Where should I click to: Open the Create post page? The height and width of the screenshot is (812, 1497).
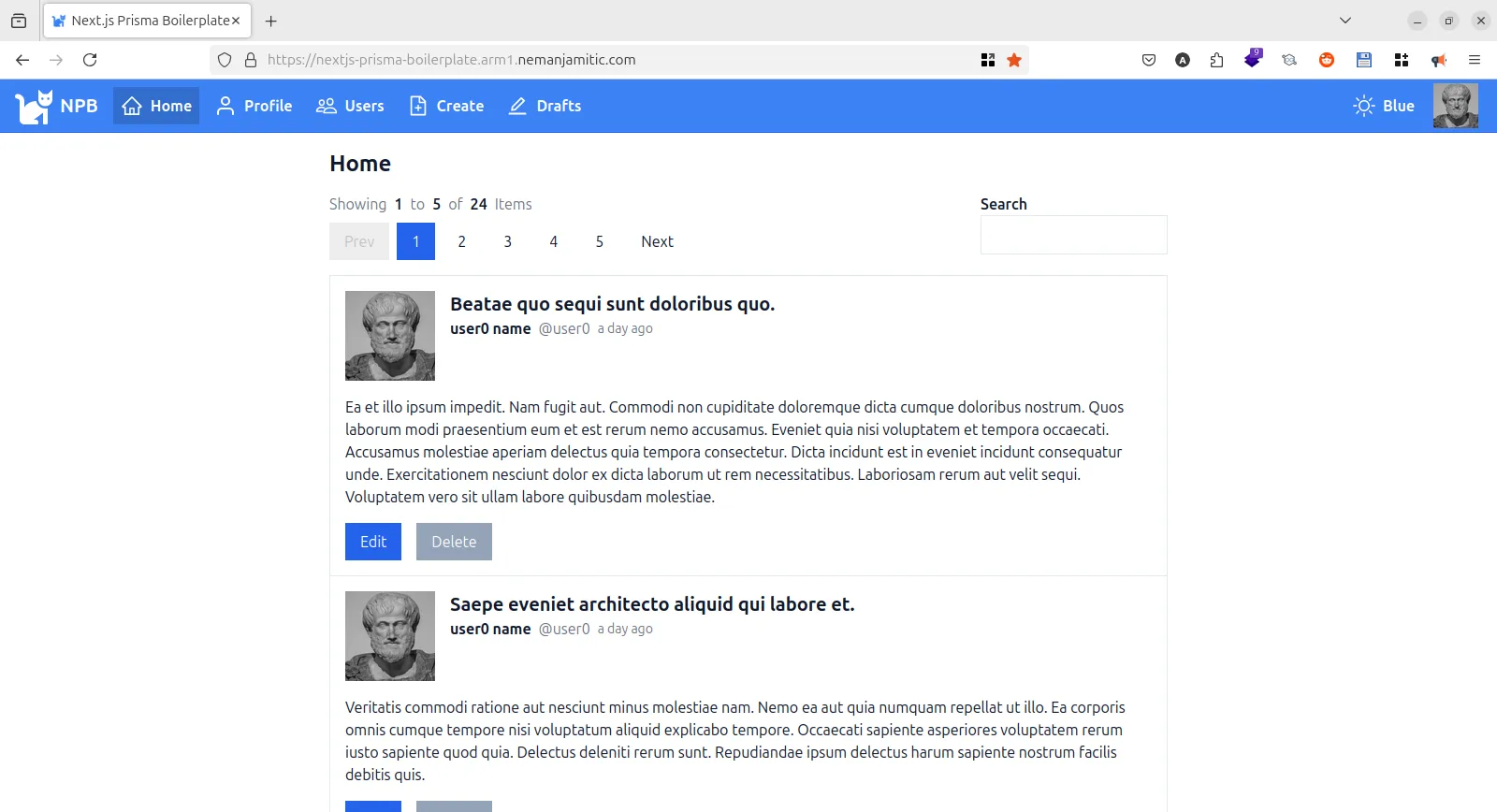tap(447, 106)
